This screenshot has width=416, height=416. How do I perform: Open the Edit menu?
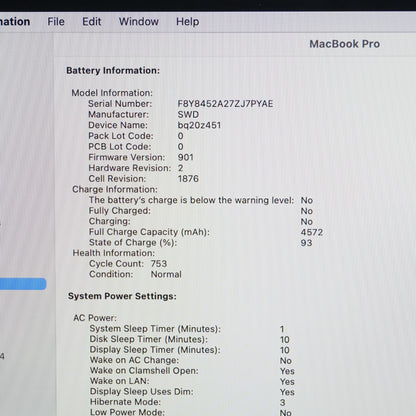coord(92,22)
